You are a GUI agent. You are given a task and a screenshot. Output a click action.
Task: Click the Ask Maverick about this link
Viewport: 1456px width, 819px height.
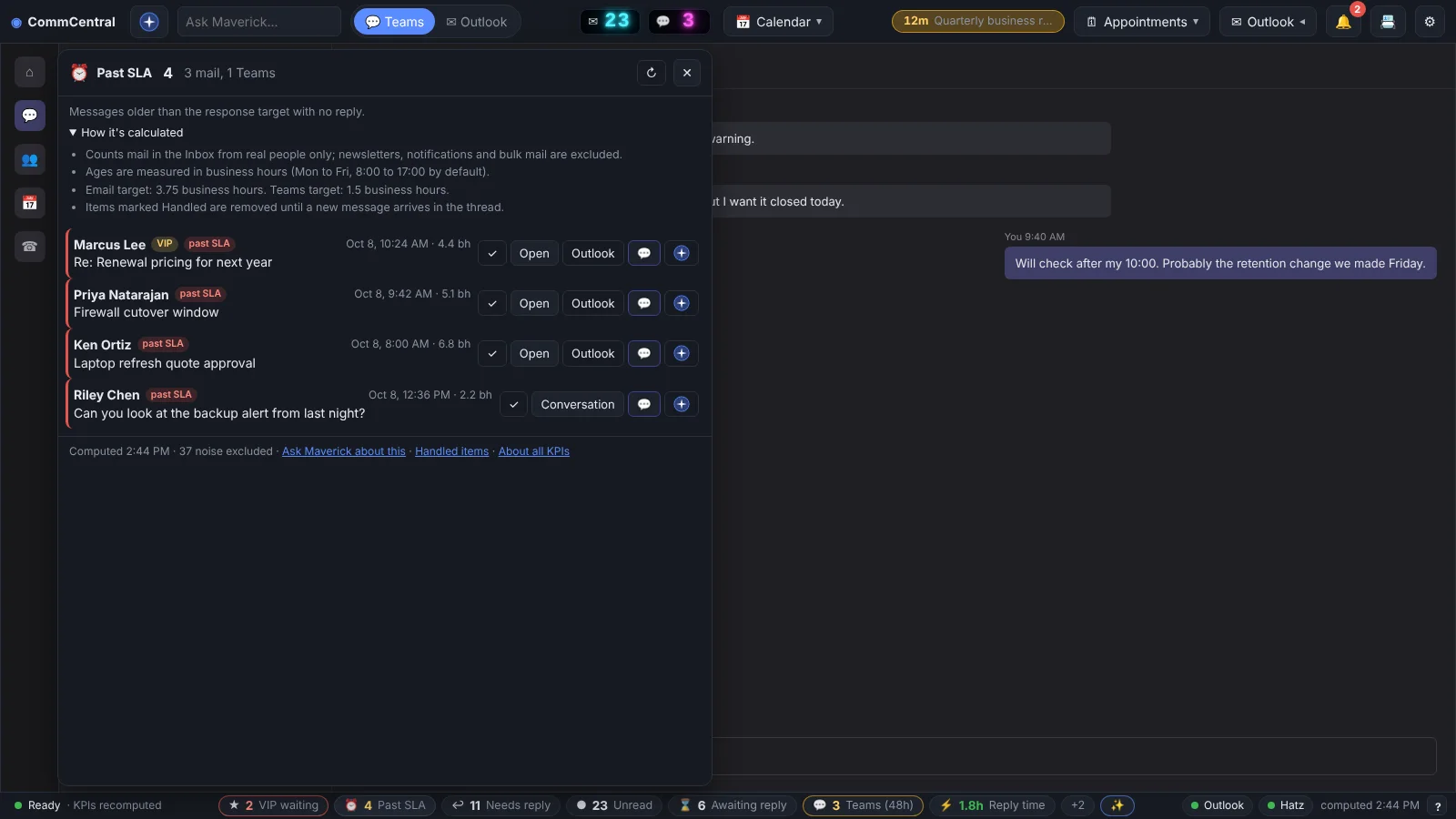tap(344, 451)
